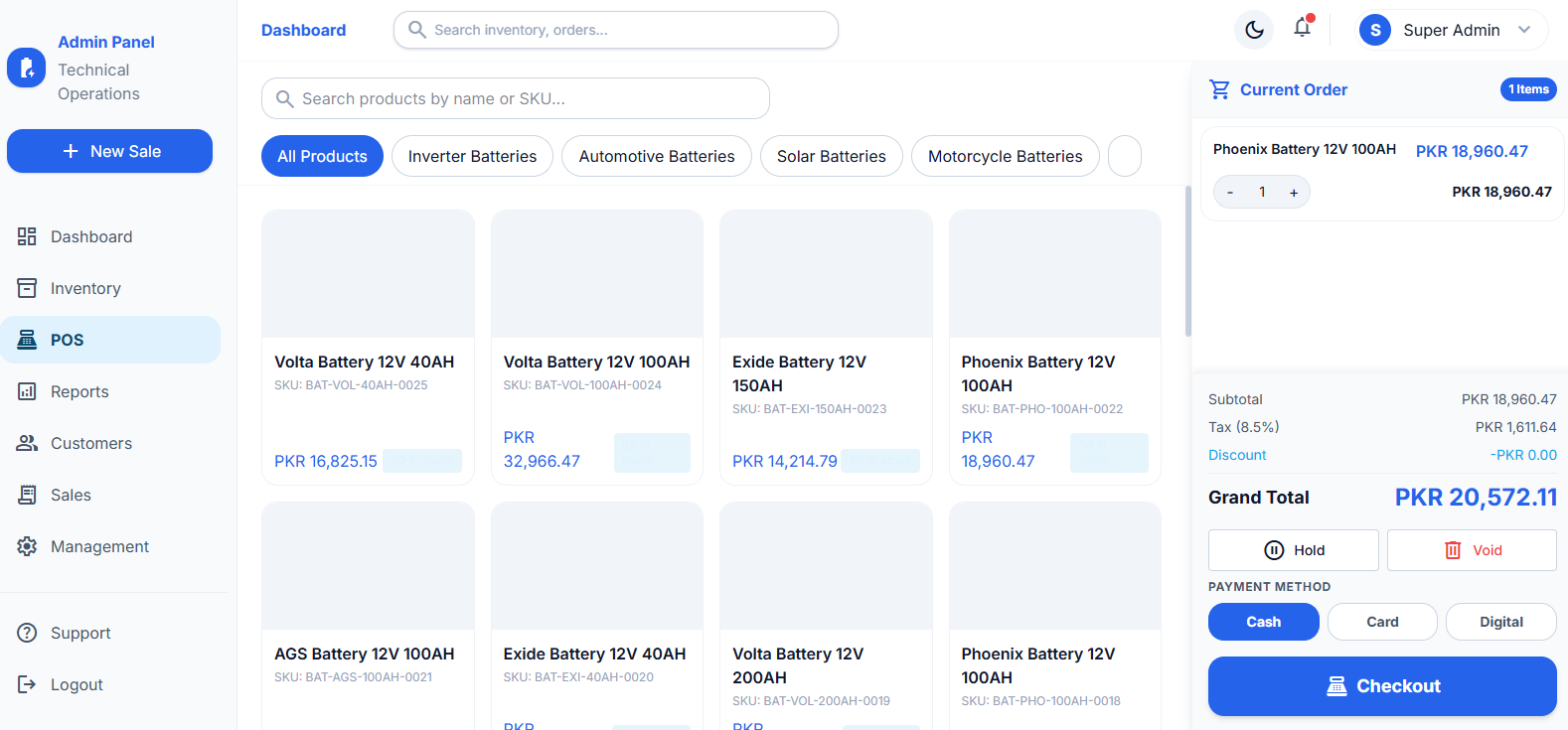Toggle dark mode with the moon icon
Screen dimensions: 1568x730
1254,30
